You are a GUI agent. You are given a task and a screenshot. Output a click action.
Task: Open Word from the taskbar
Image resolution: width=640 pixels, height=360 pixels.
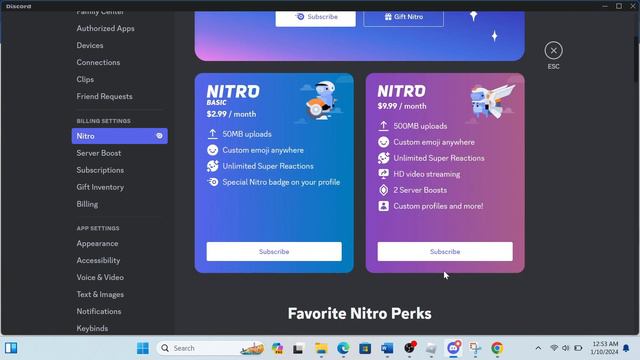tap(387, 348)
